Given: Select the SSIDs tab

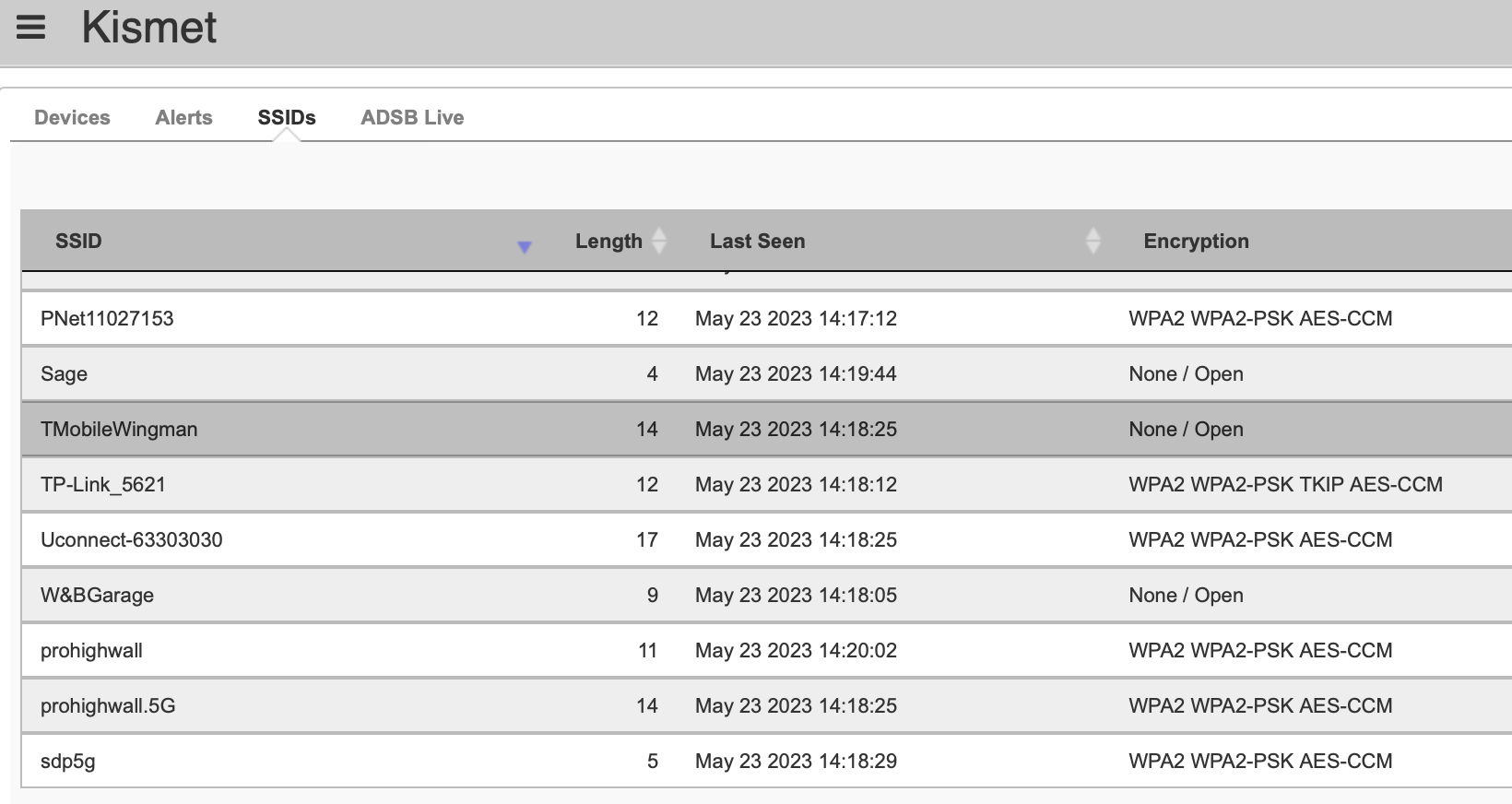Looking at the screenshot, I should (x=287, y=117).
